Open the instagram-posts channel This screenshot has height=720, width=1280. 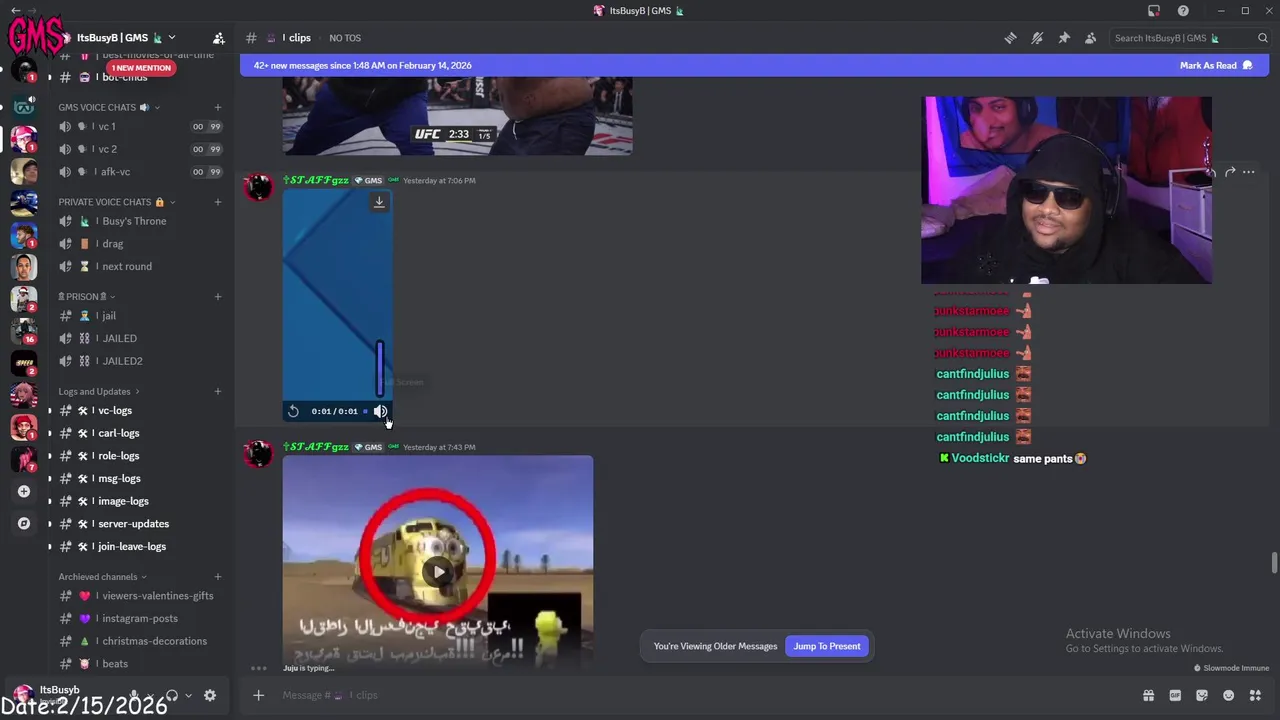pos(138,619)
